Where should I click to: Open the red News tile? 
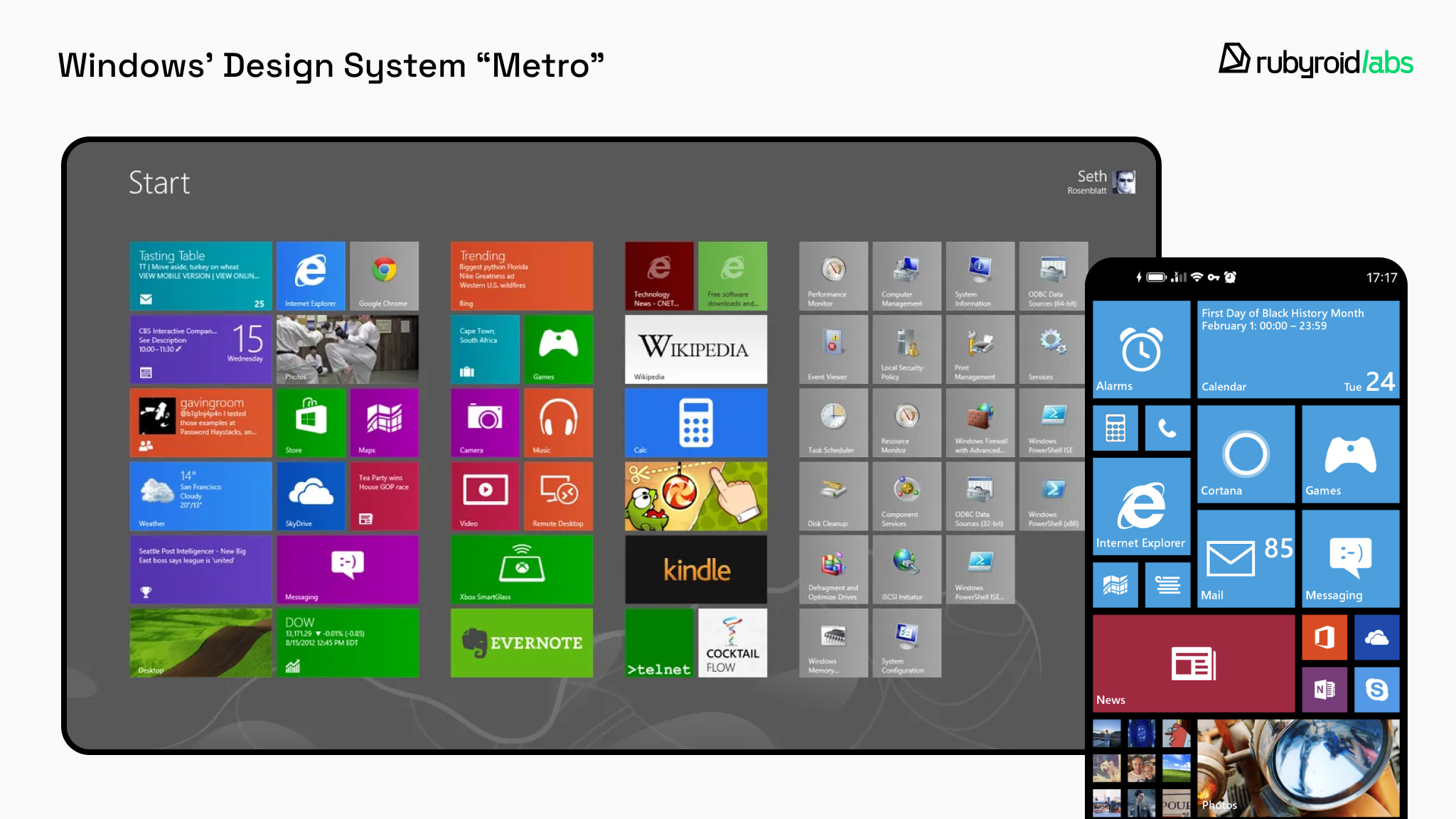(1193, 663)
